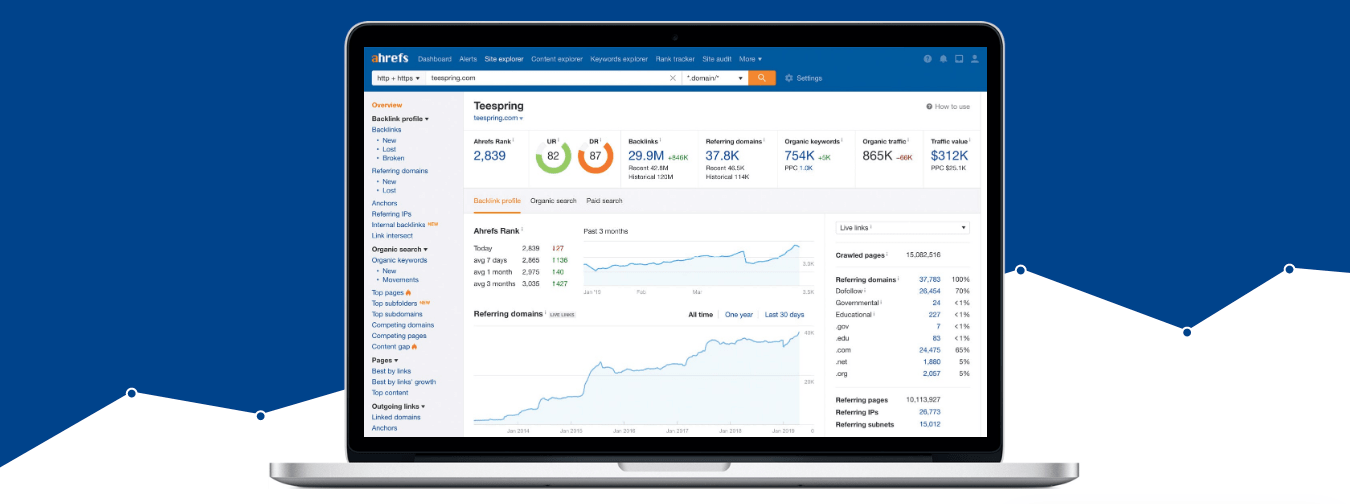Open the Linked domains sidebar link
Screen dimensions: 1350x504
tap(396, 417)
